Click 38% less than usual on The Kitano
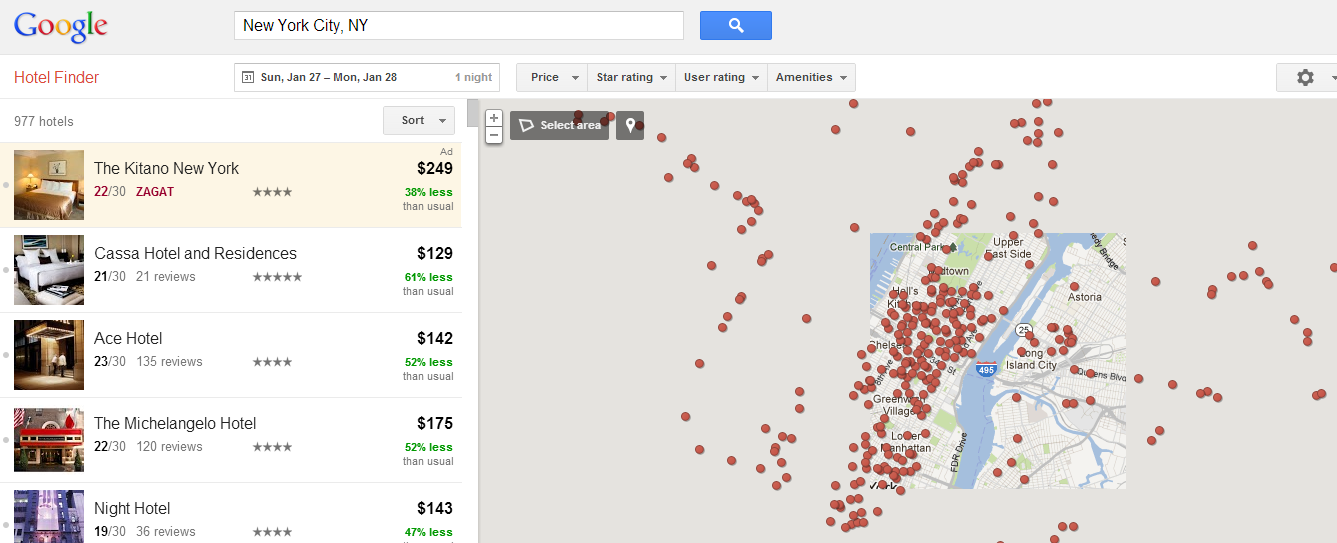Viewport: 1337px width, 543px height. coord(428,199)
